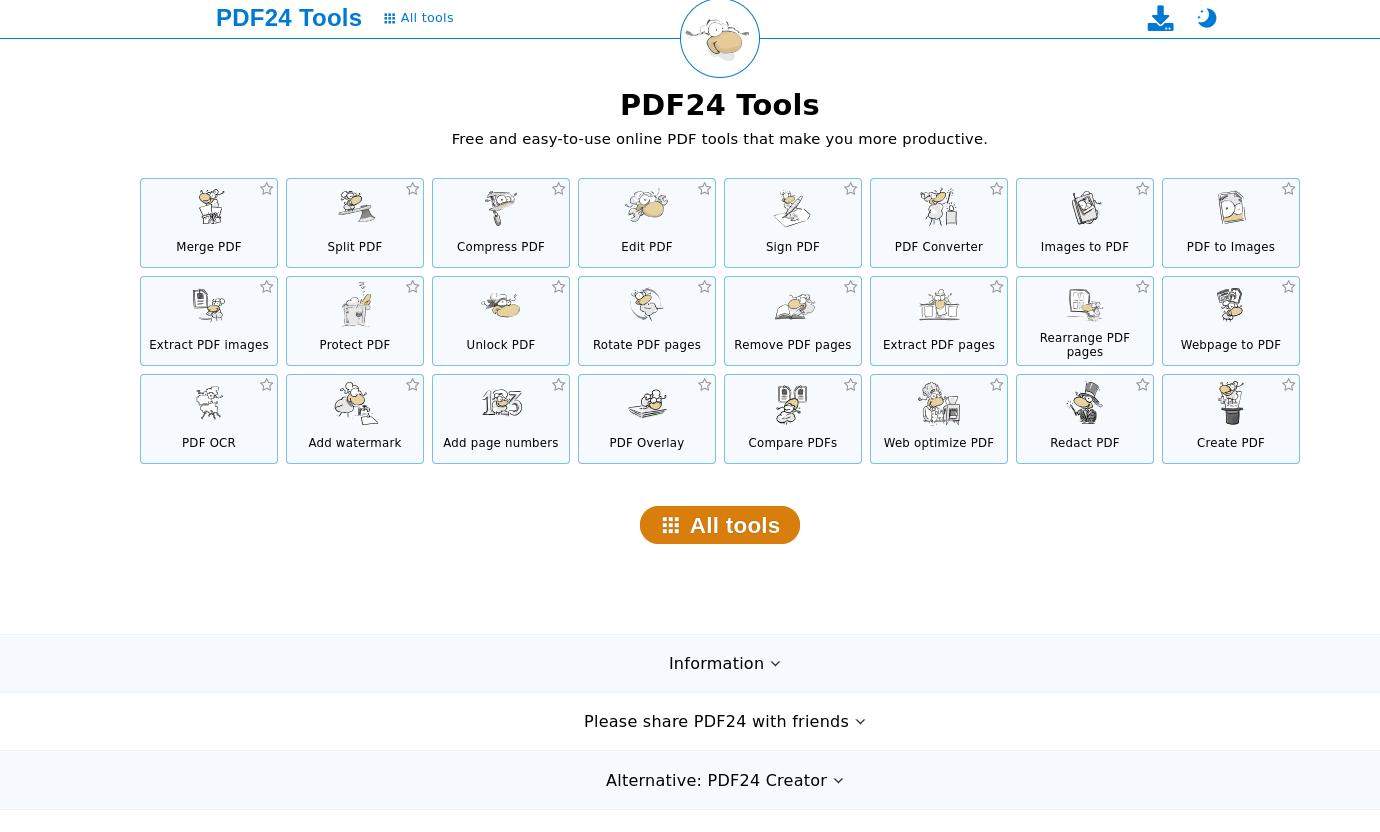Select the Rotate PDF pages icon
The image size is (1380, 832).
pos(647,305)
